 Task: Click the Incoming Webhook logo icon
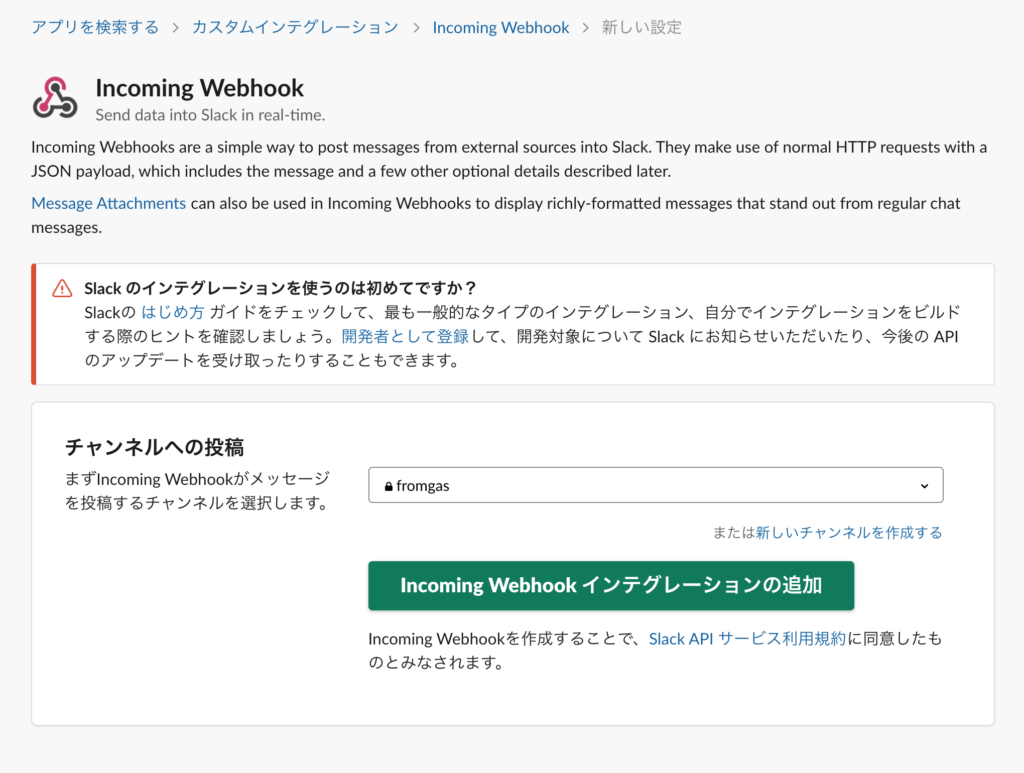pos(55,98)
